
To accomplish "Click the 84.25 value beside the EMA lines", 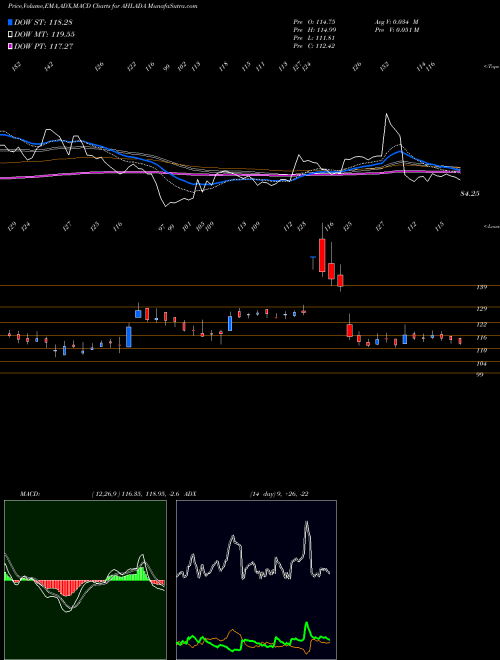I will pyautogui.click(x=470, y=194).
